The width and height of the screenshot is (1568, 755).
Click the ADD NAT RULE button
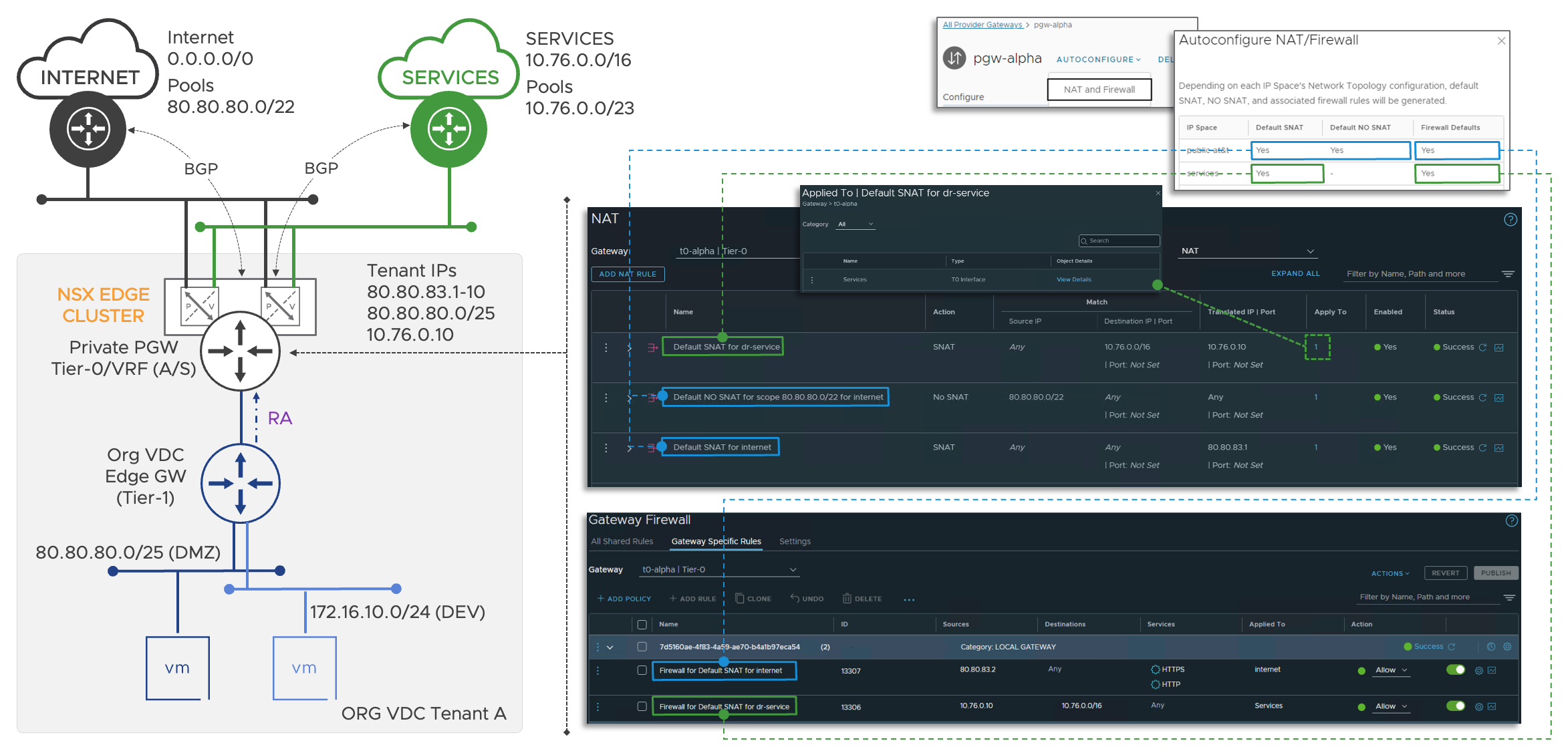[x=628, y=274]
